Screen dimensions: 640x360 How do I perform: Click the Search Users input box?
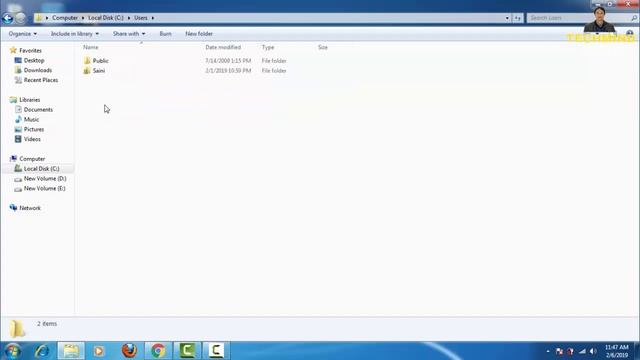pyautogui.click(x=578, y=18)
